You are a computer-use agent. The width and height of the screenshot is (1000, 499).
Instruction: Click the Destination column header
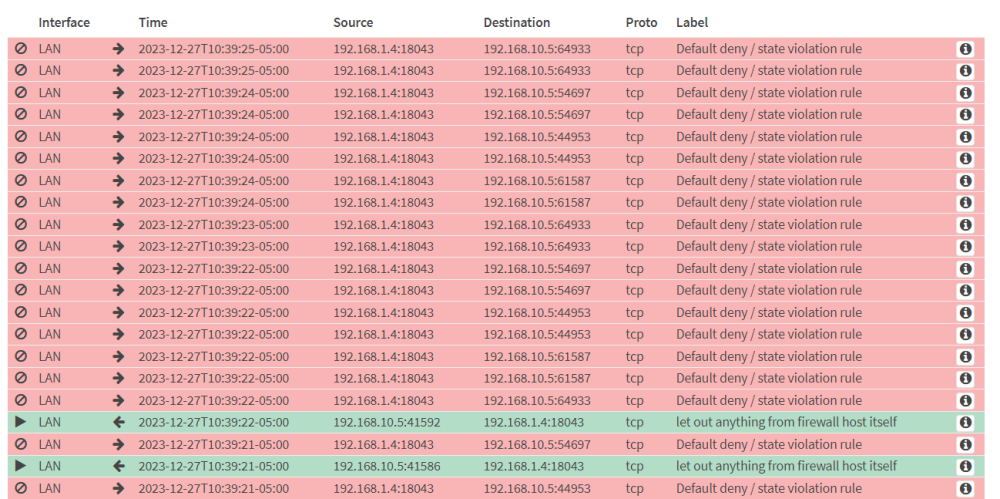click(517, 22)
